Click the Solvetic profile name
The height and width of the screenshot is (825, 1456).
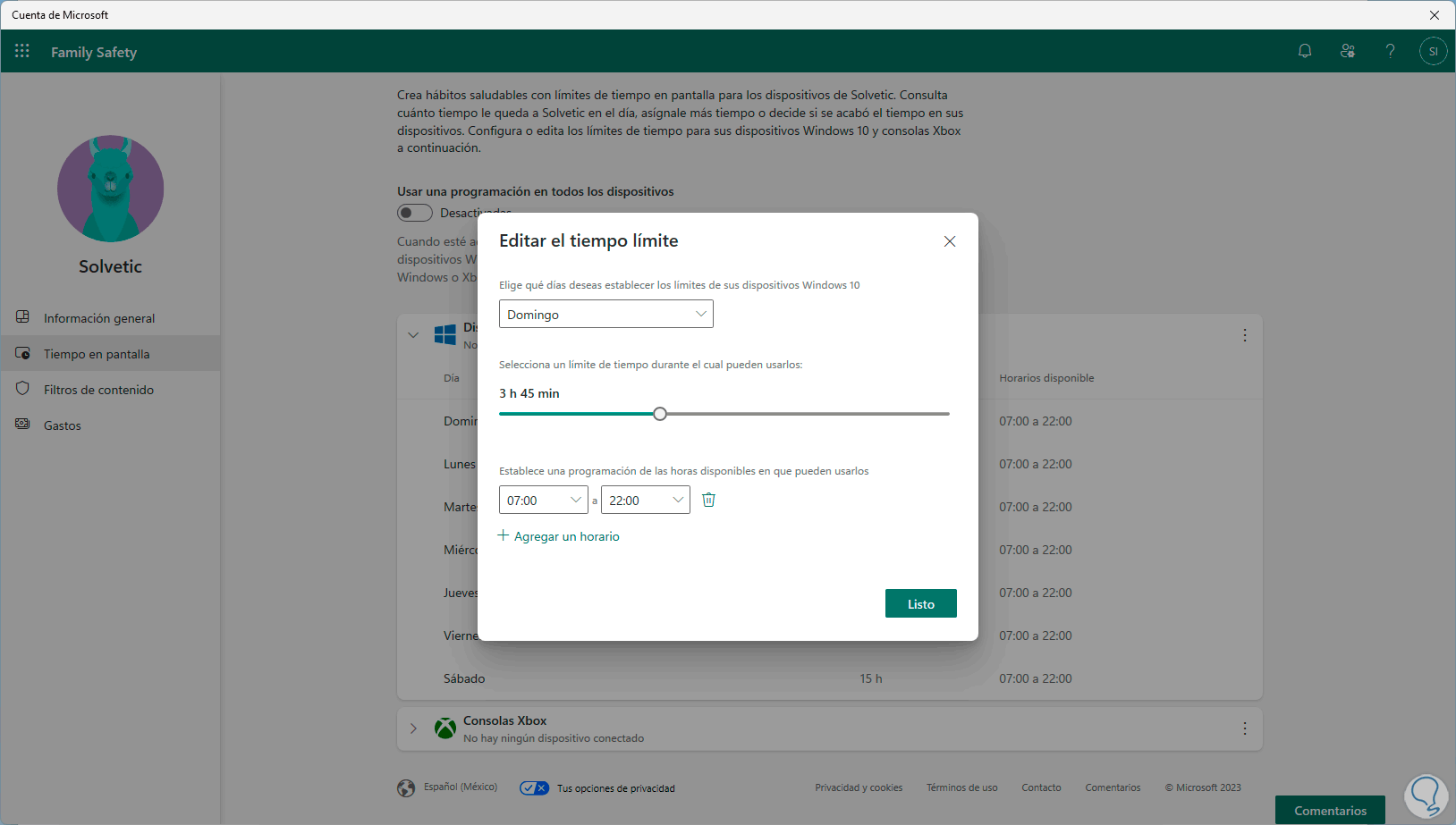(110, 266)
